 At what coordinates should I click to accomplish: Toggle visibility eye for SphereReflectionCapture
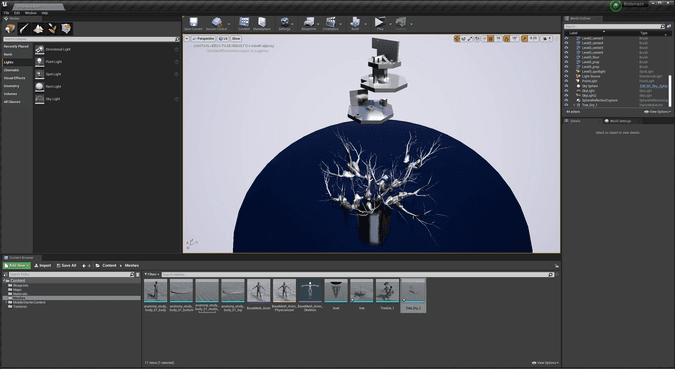pyautogui.click(x=566, y=100)
